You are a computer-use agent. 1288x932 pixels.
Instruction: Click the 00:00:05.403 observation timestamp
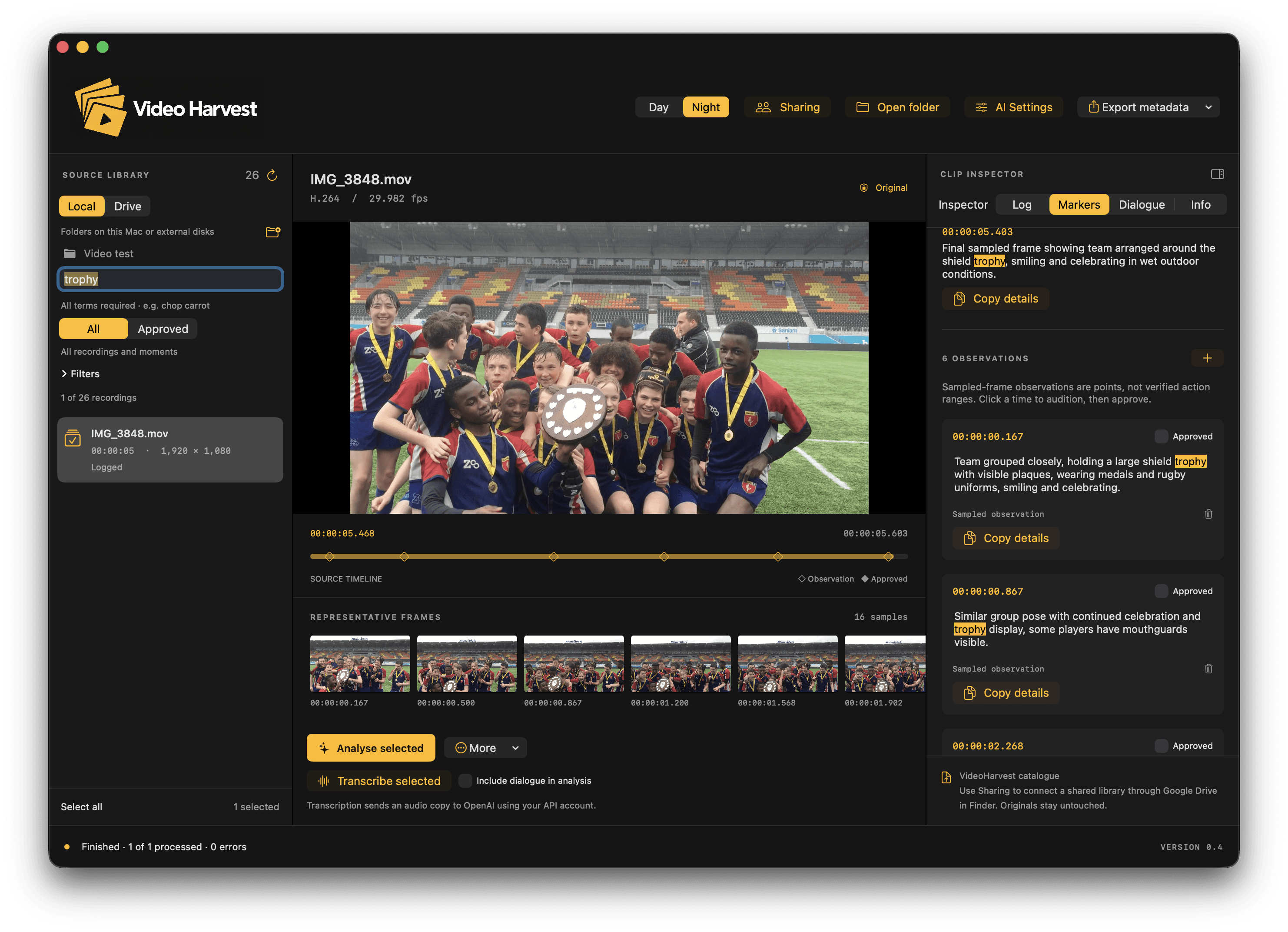click(x=977, y=232)
